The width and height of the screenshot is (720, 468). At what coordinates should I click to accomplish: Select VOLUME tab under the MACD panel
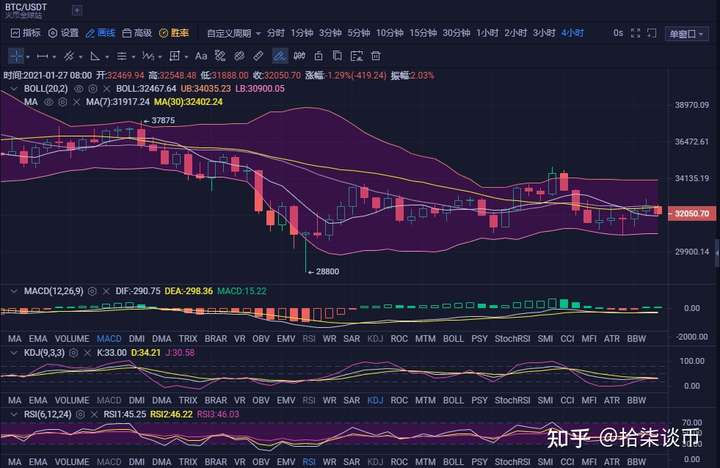click(72, 339)
